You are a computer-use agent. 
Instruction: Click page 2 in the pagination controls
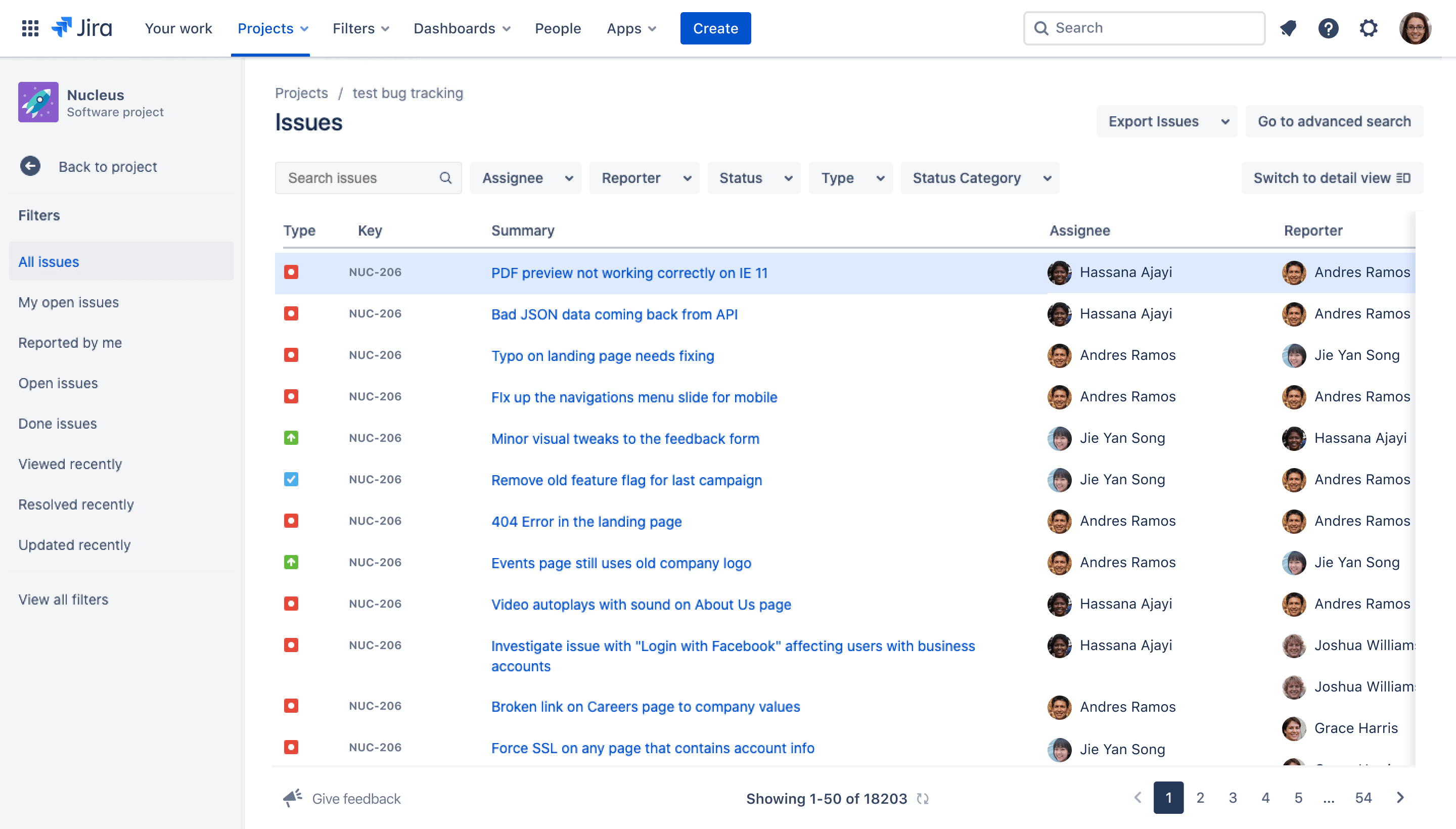pyautogui.click(x=1200, y=798)
